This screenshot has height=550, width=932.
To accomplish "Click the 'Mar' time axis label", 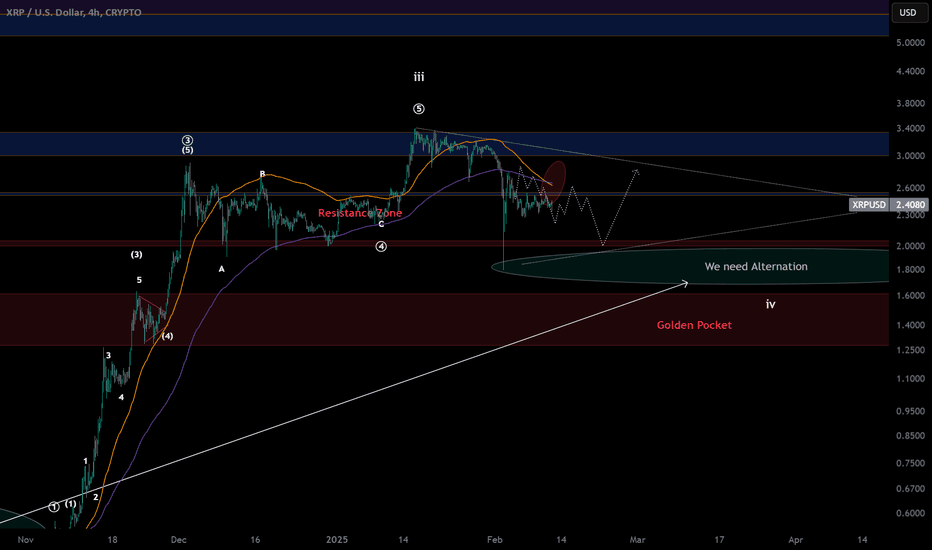I will coord(637,540).
